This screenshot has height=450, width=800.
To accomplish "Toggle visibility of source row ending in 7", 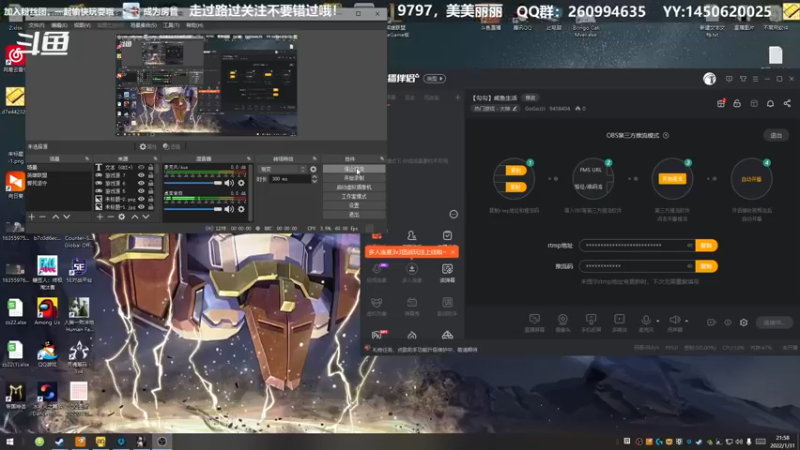I will (x=141, y=175).
